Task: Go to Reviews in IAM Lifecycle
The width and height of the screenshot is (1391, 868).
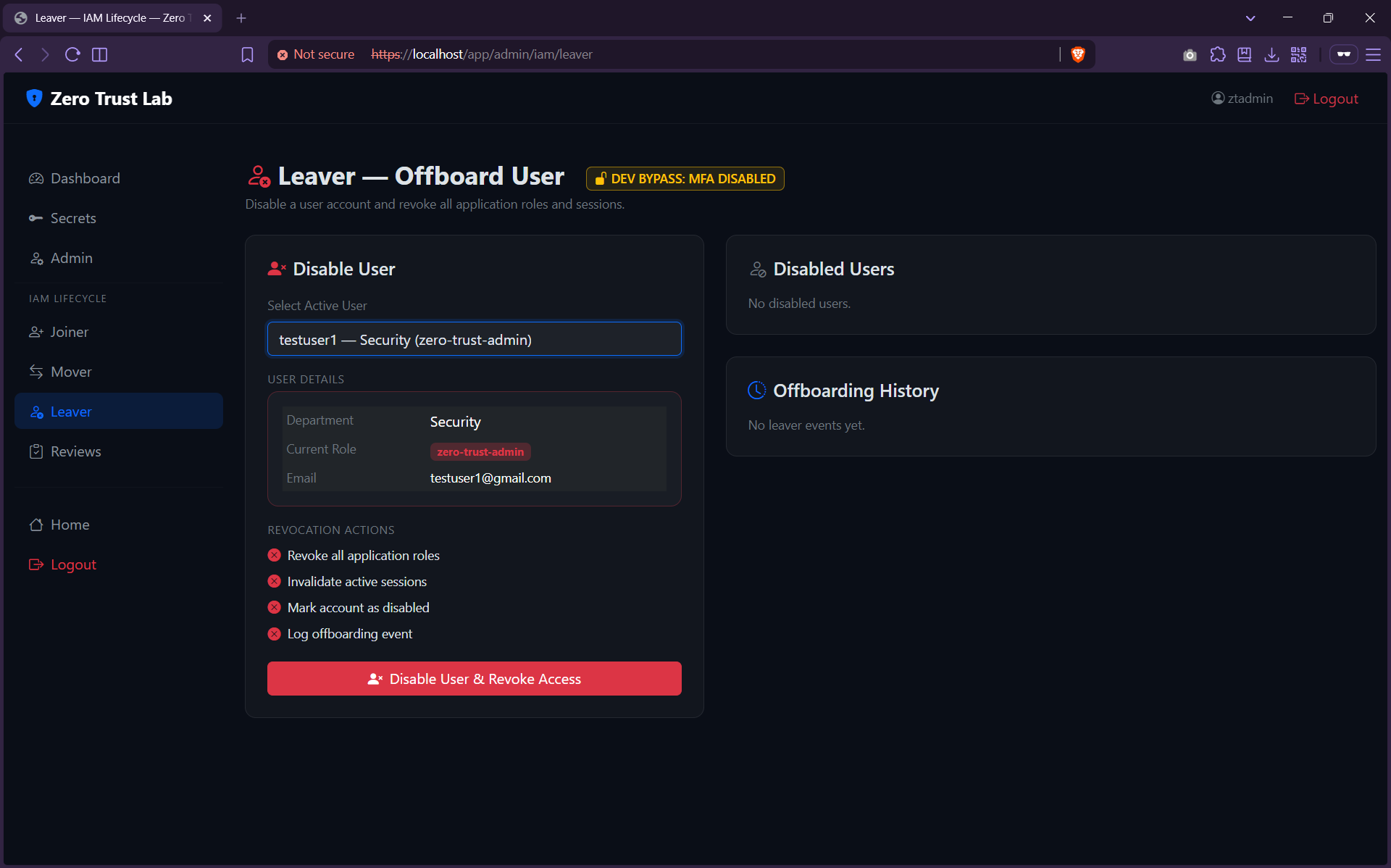Action: (75, 451)
